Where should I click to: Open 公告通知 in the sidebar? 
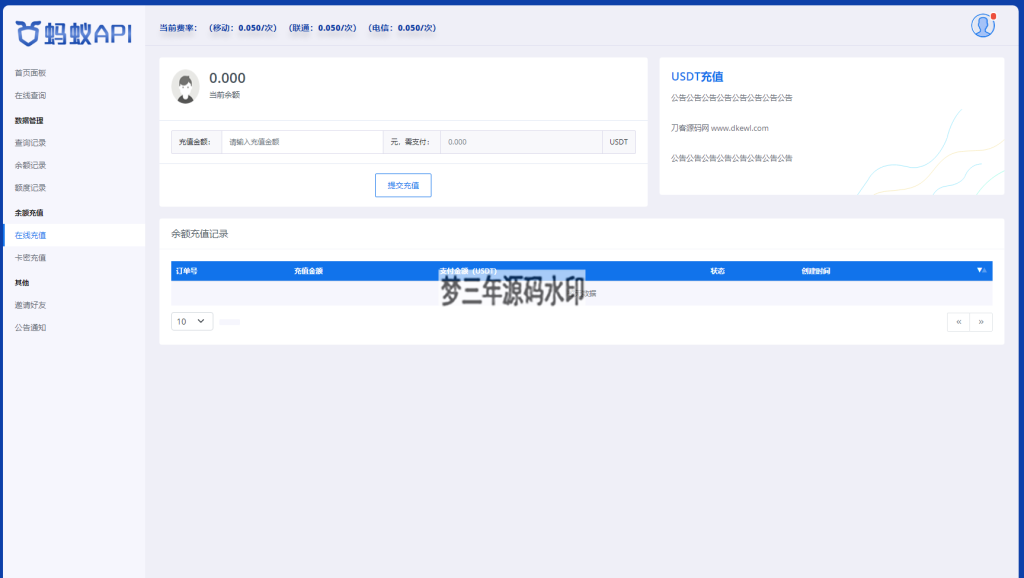30,327
